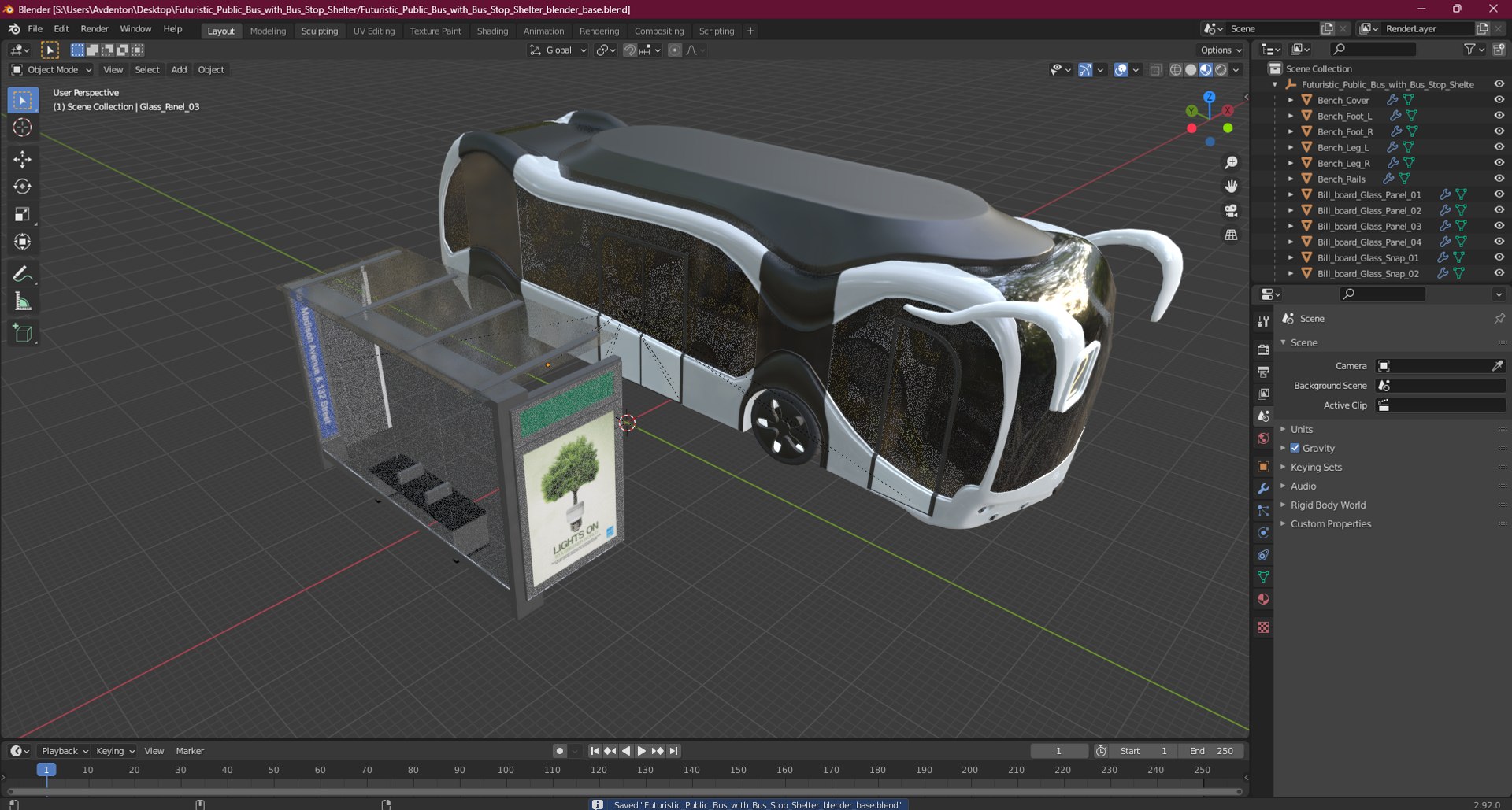Click the Select Box tool
1512x810 pixels.
point(22,100)
